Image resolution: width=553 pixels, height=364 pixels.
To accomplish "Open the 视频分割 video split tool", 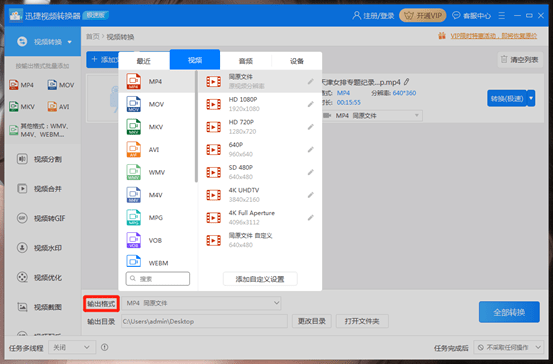I will click(x=40, y=159).
